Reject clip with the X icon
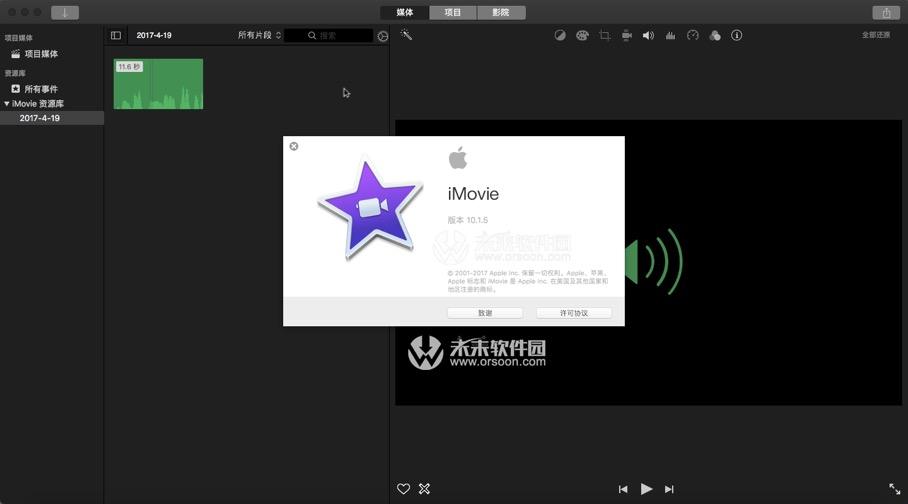Screen dimensions: 908x504 point(424,489)
